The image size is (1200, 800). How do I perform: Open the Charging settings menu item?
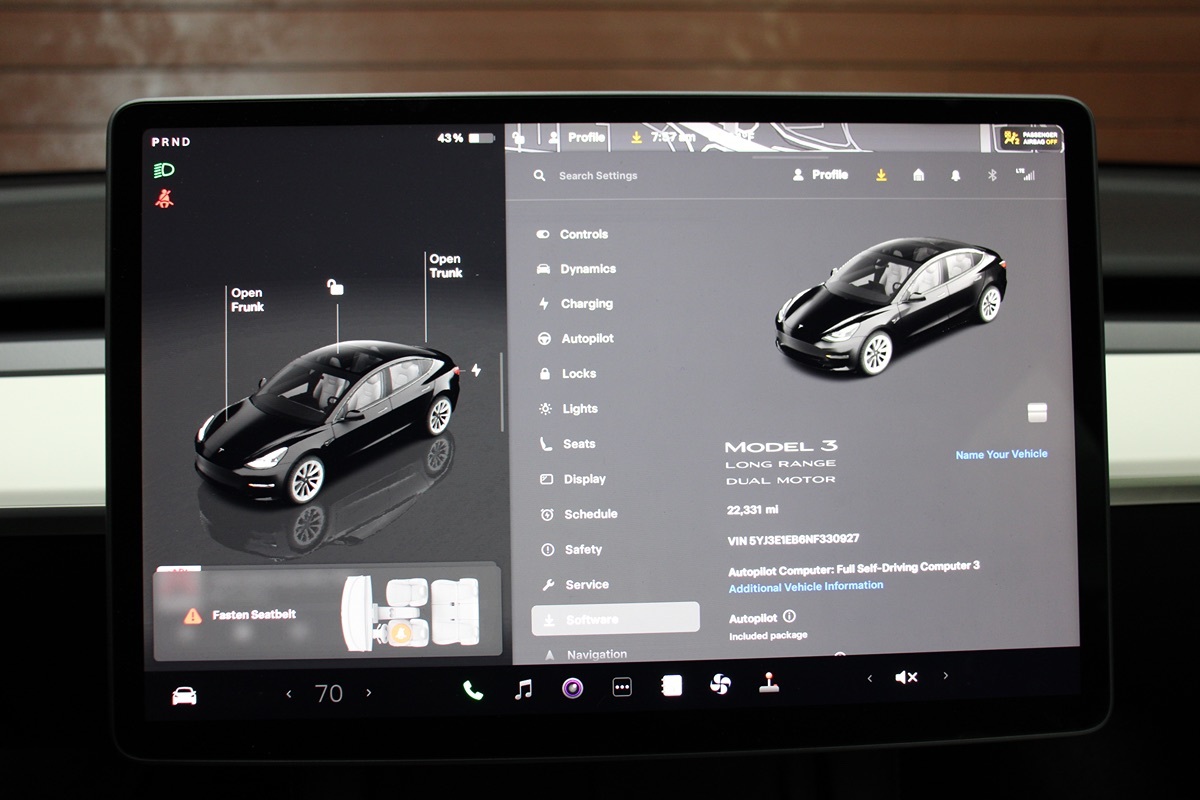point(586,304)
